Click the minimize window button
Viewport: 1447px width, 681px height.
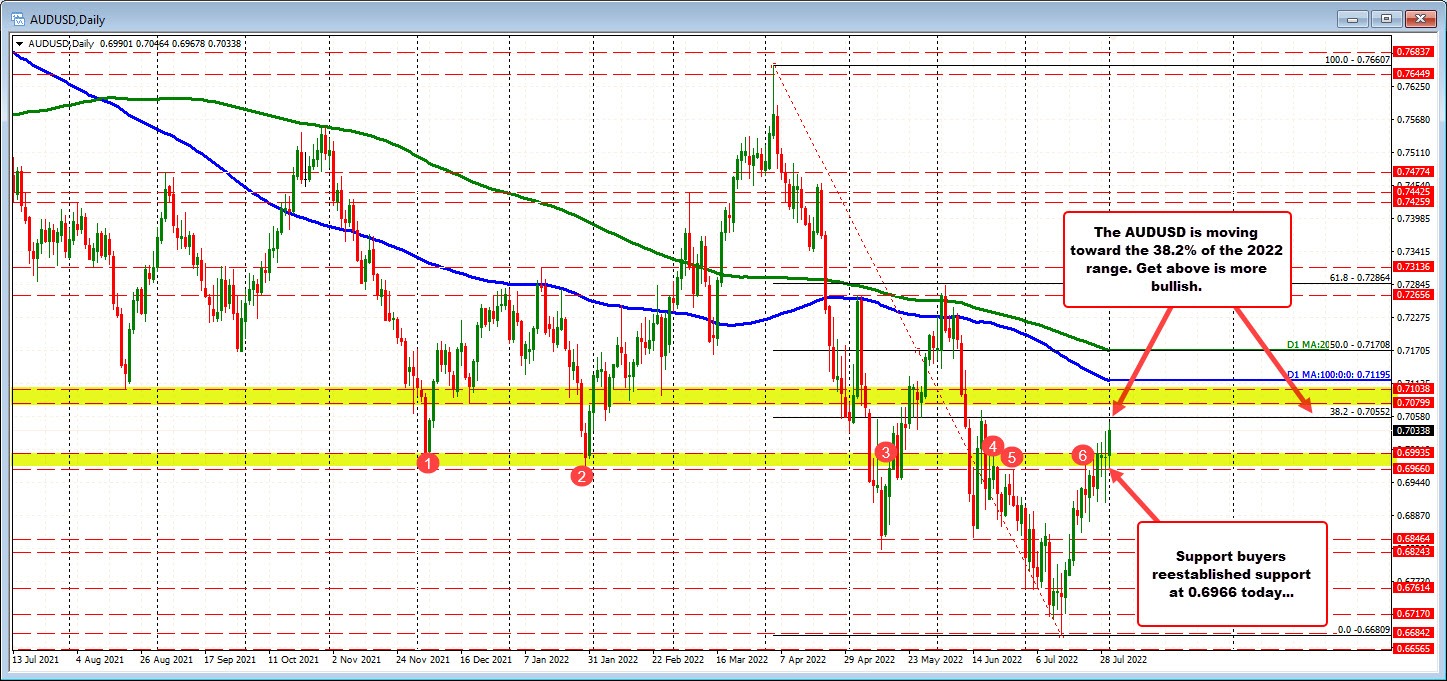(x=1352, y=18)
